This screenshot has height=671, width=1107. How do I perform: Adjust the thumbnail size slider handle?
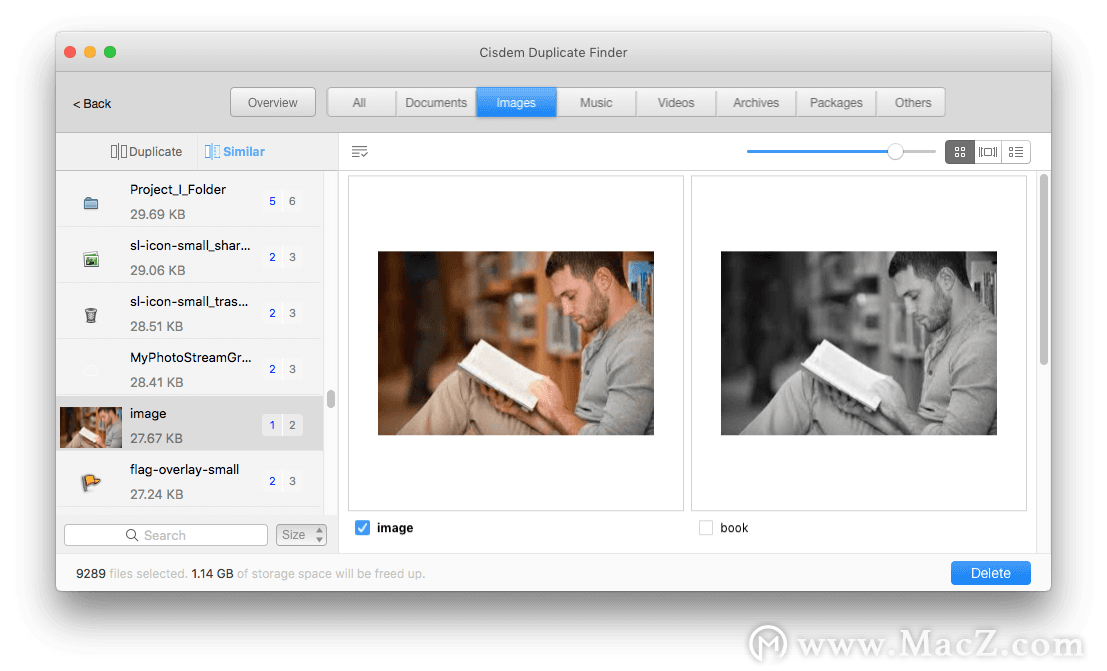[895, 151]
